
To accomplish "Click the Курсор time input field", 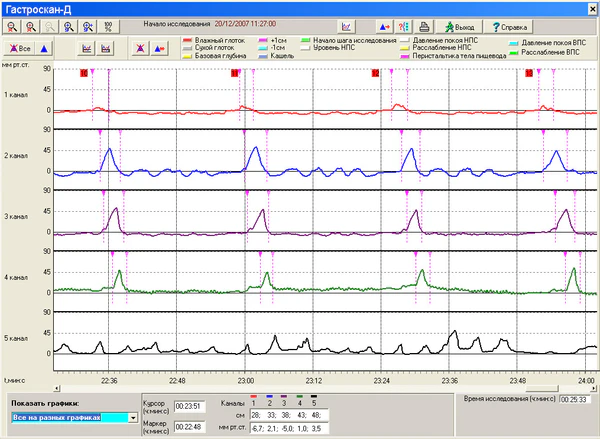I will click(188, 405).
